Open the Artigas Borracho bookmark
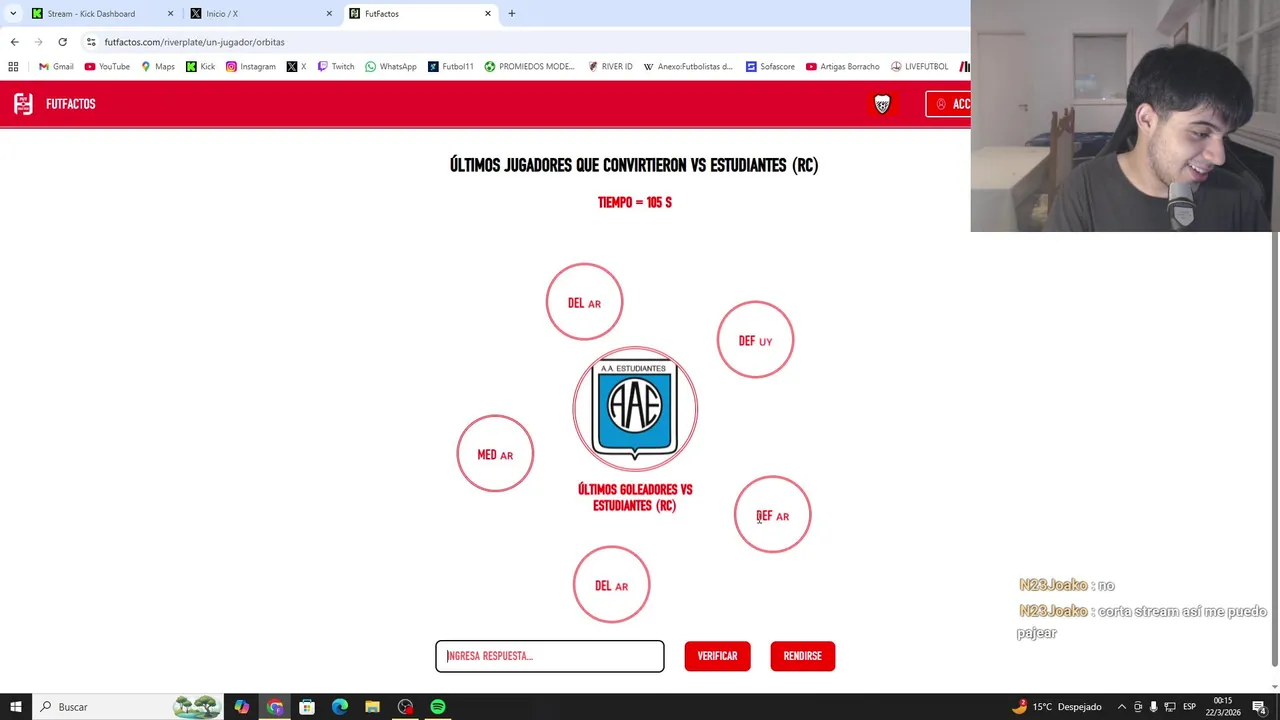 coord(842,67)
